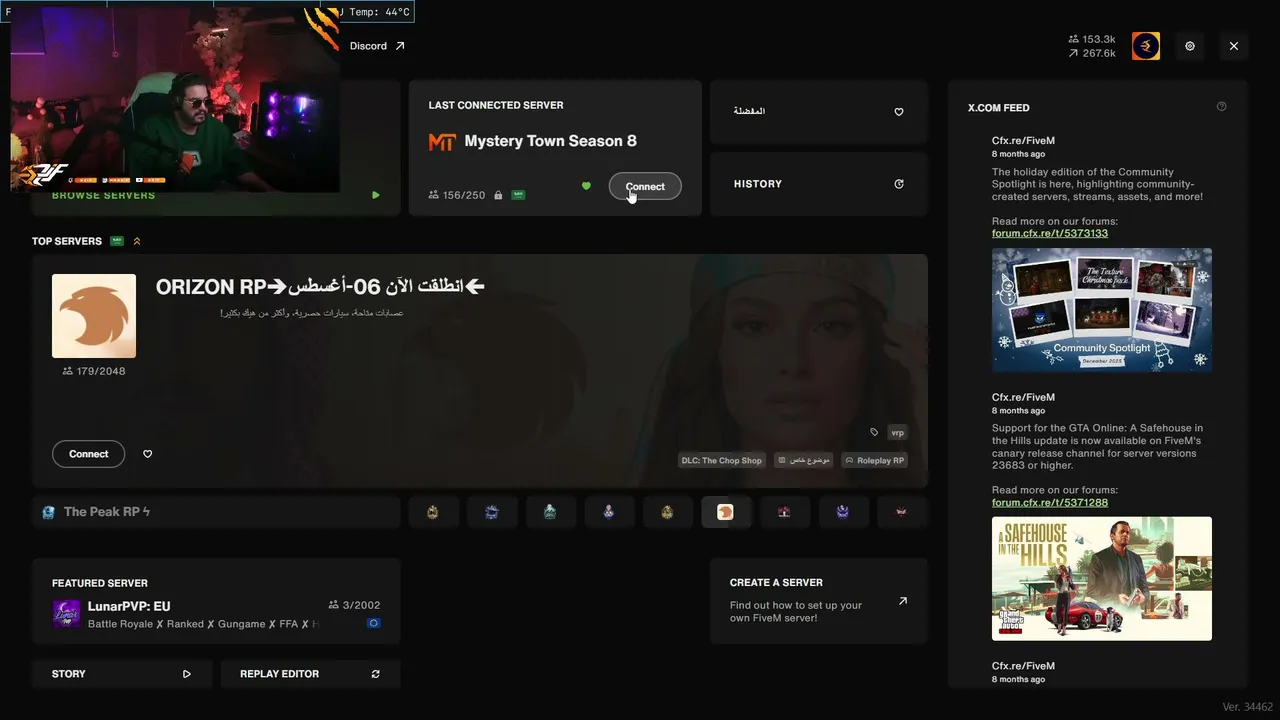Select the eighth, purple server icon
Image resolution: width=1280 pixels, height=720 pixels.
click(x=843, y=512)
